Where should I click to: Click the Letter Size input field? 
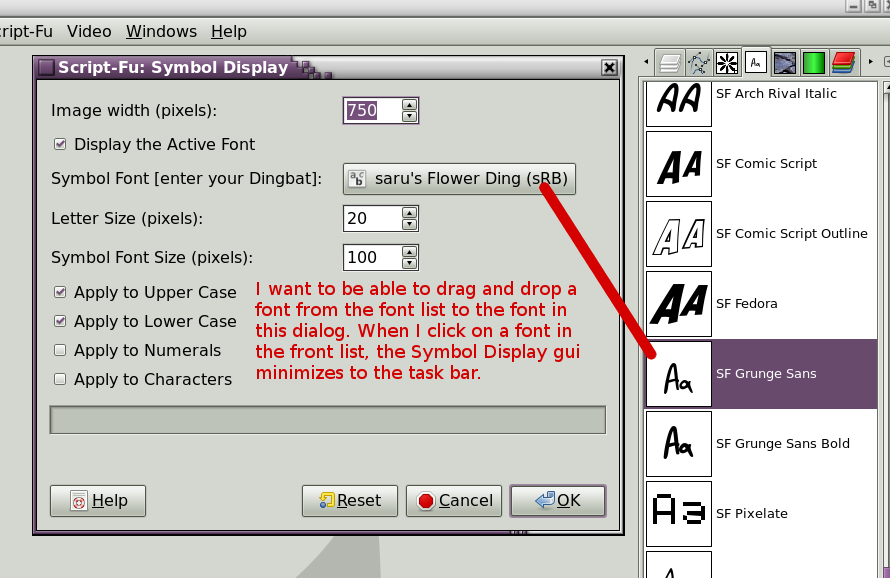(372, 219)
